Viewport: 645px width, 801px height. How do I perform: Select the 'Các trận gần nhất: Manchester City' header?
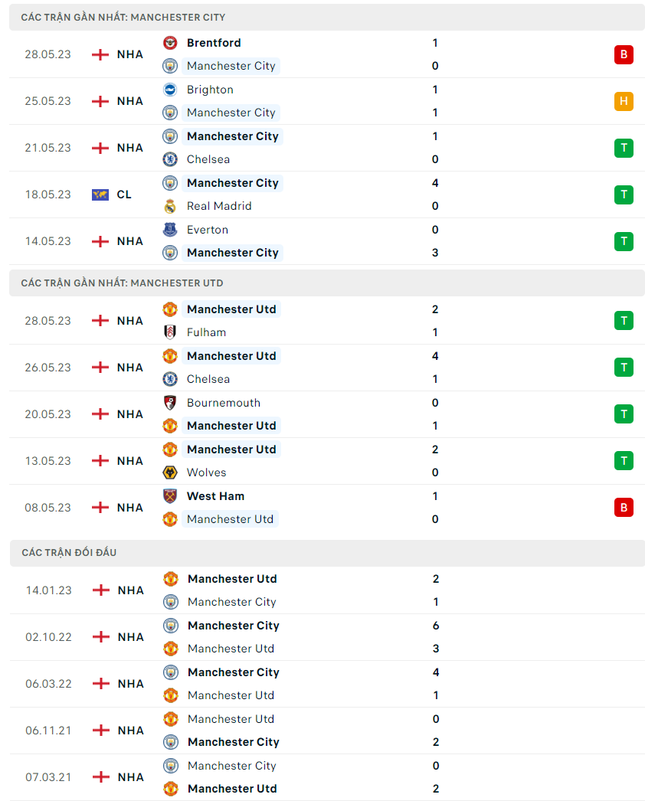(123, 17)
